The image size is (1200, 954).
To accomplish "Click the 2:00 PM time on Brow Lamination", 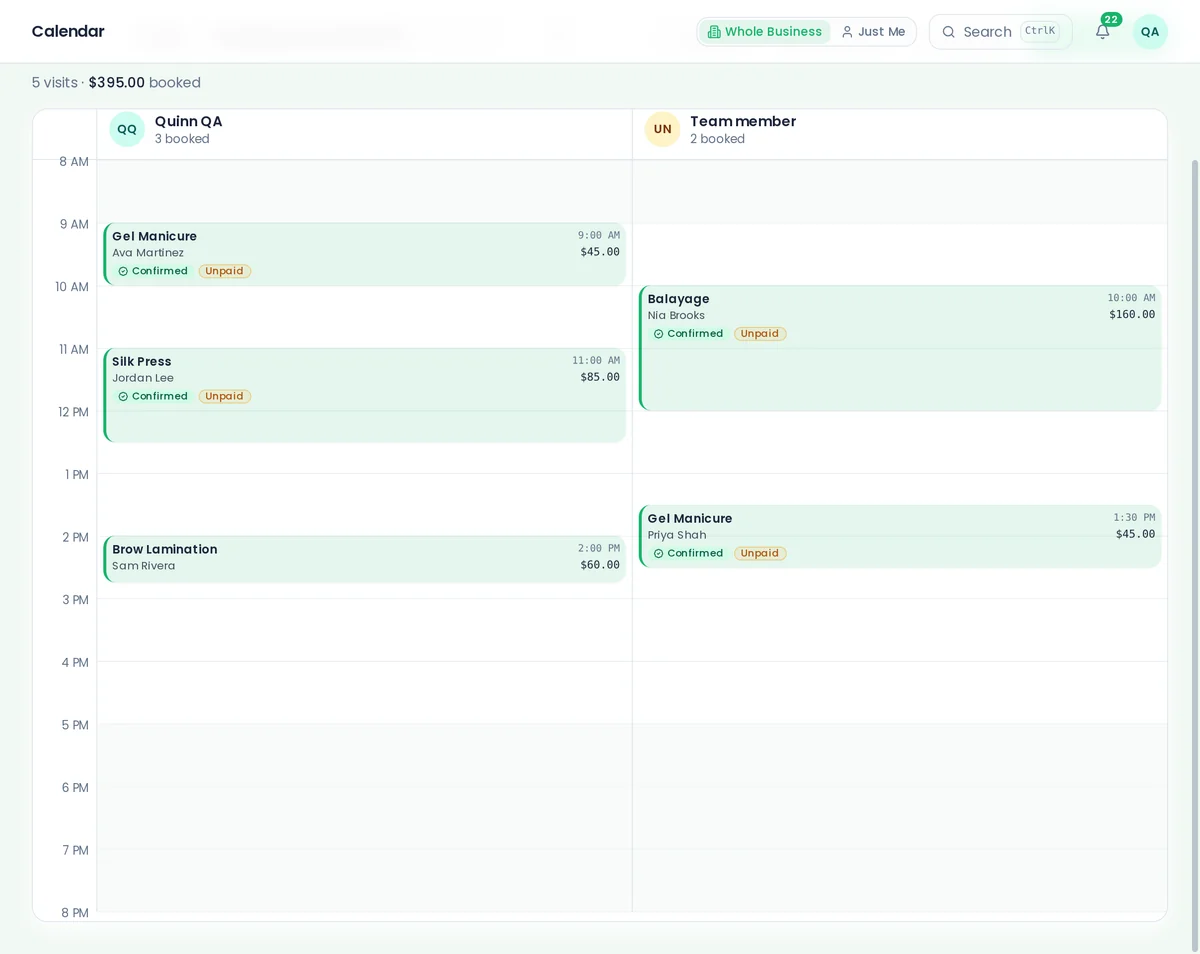I will [x=599, y=549].
